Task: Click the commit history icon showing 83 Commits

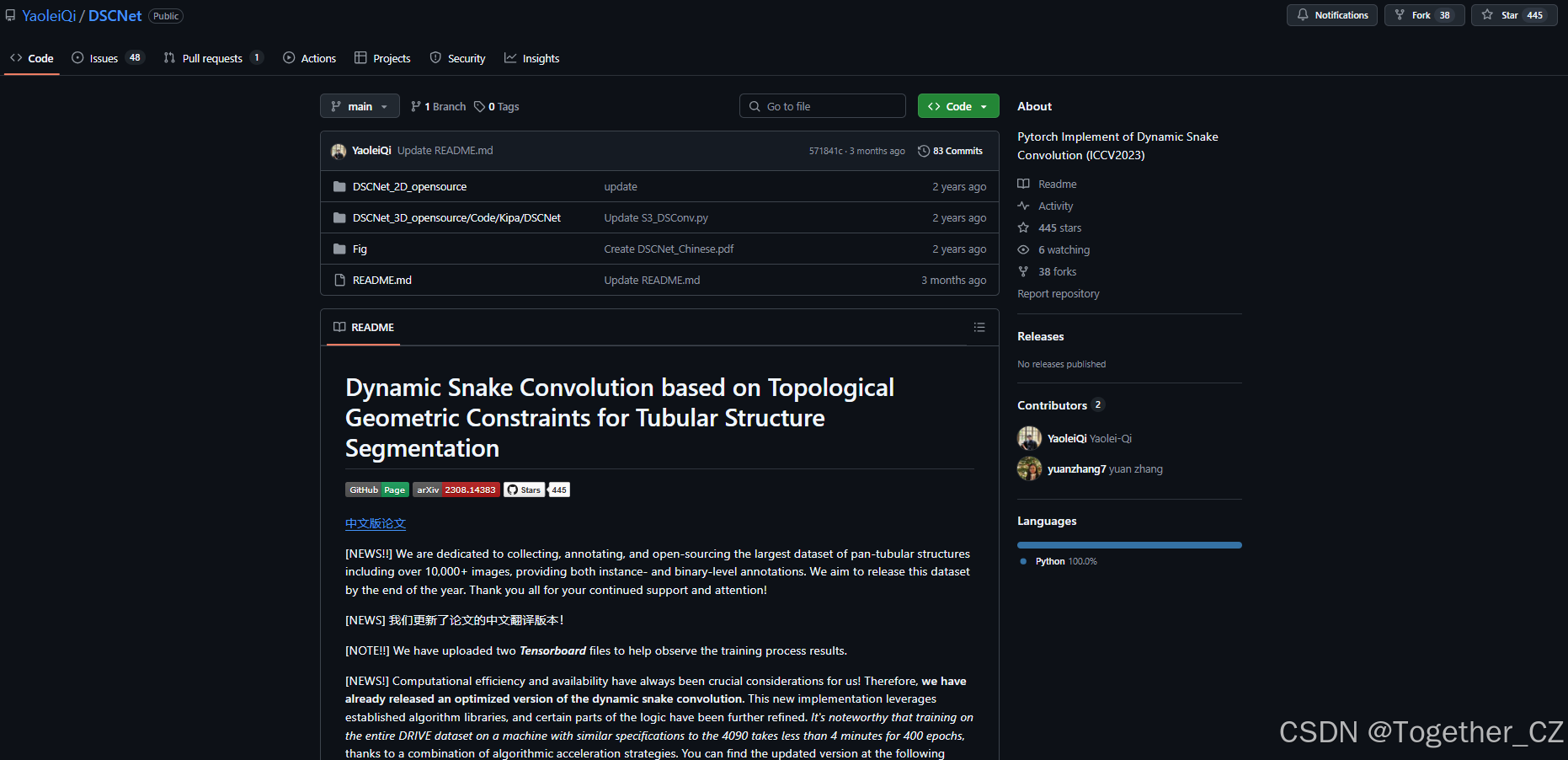Action: tap(923, 151)
